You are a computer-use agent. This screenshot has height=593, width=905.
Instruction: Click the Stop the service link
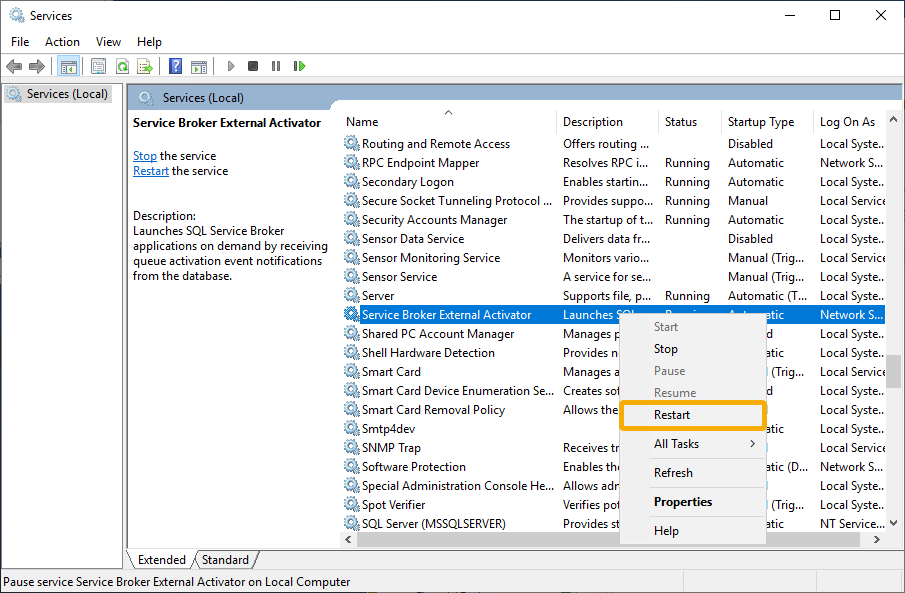145,156
